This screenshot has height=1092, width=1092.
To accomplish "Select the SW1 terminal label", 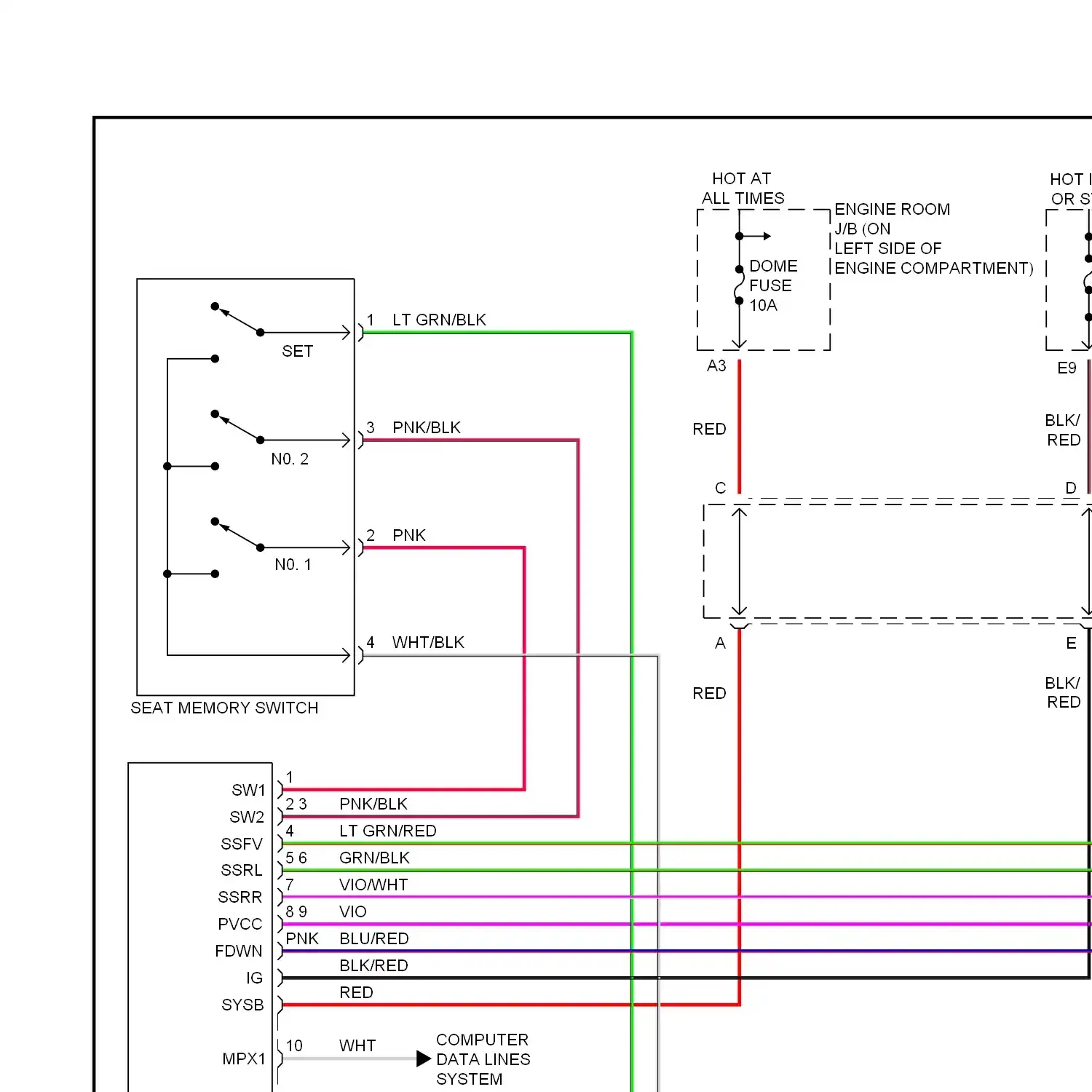I will coord(248,790).
